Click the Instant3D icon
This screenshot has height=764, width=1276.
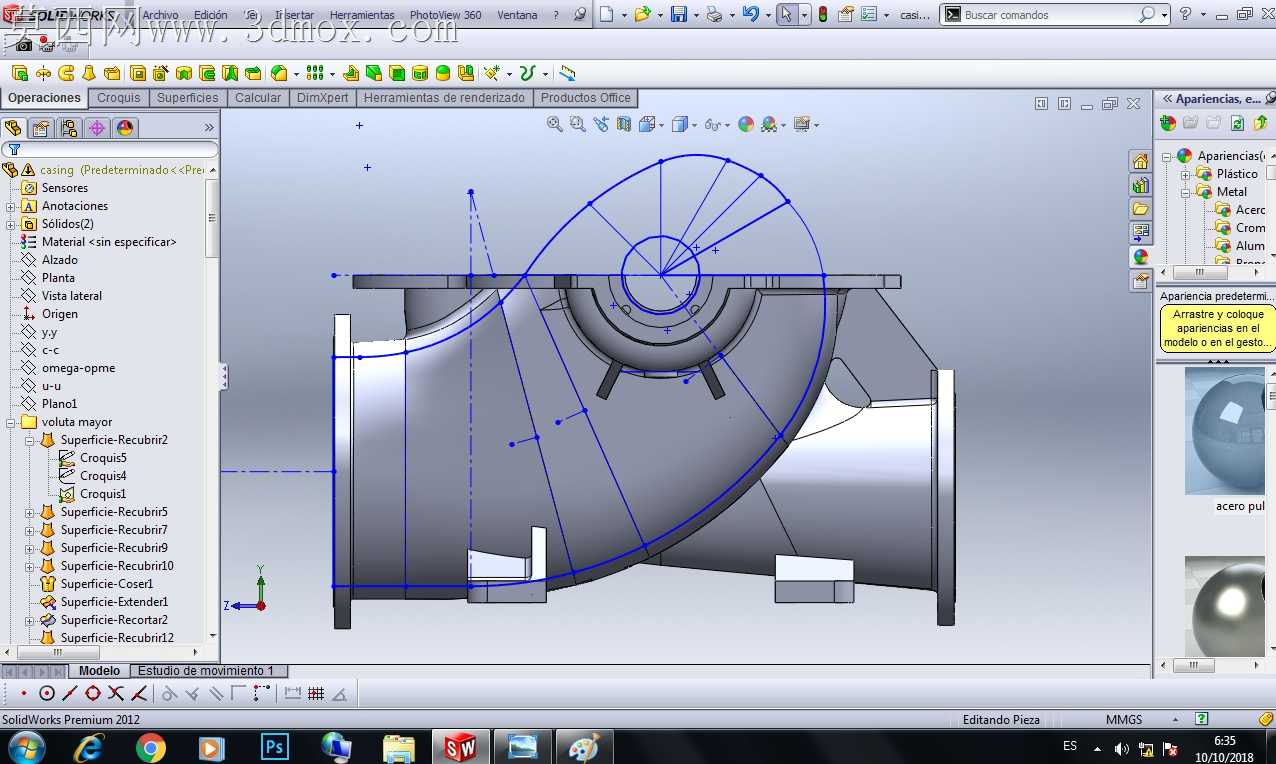coord(567,73)
